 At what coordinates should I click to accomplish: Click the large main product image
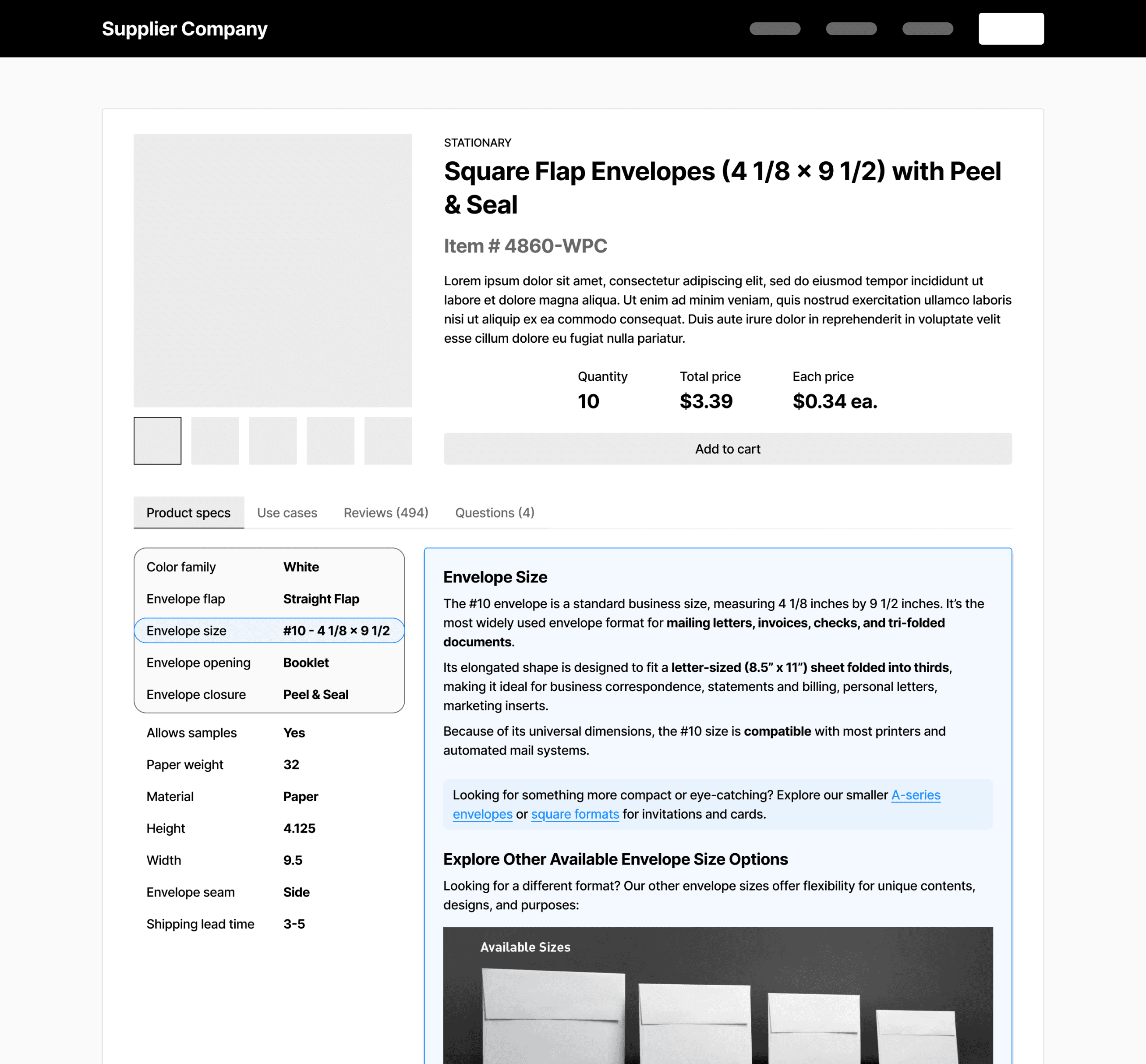tap(272, 271)
